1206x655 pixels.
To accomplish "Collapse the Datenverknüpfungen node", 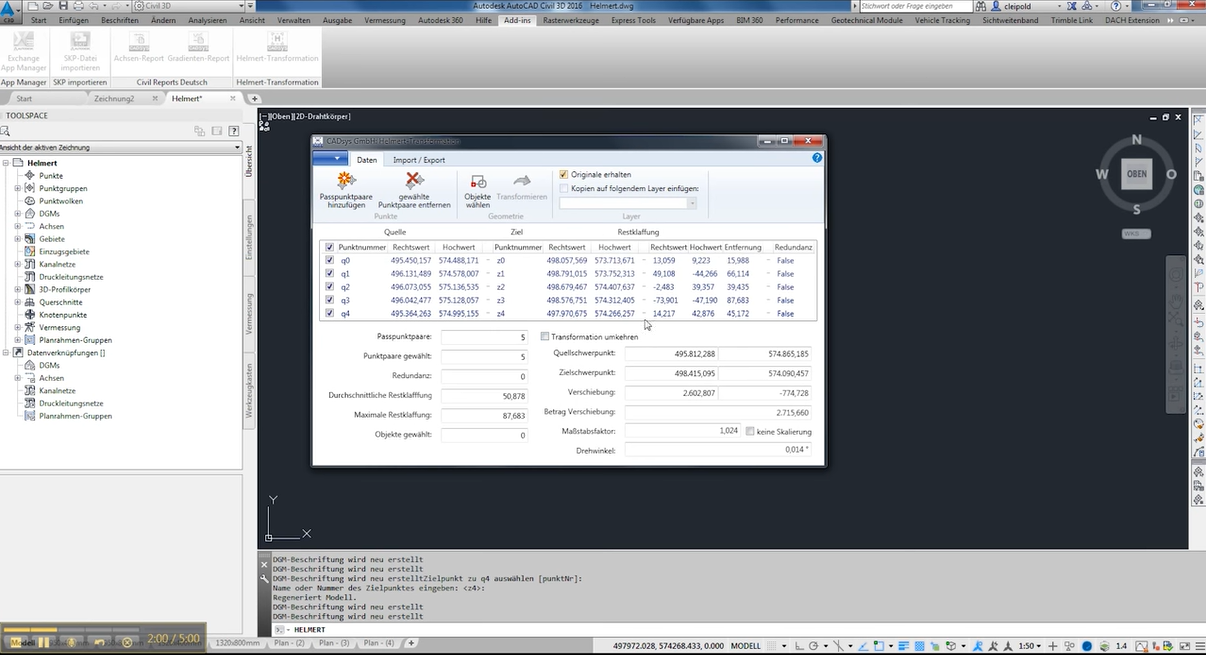I will pos(6,353).
